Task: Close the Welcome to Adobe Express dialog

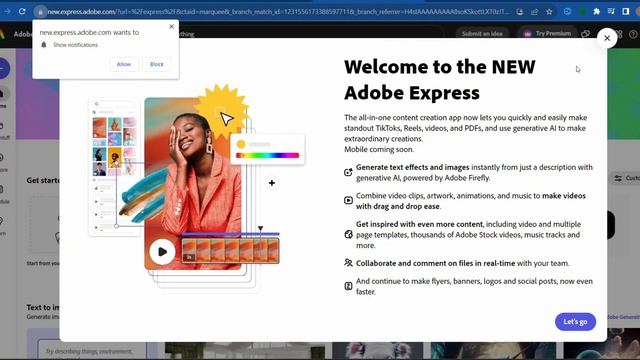Action: [x=607, y=38]
